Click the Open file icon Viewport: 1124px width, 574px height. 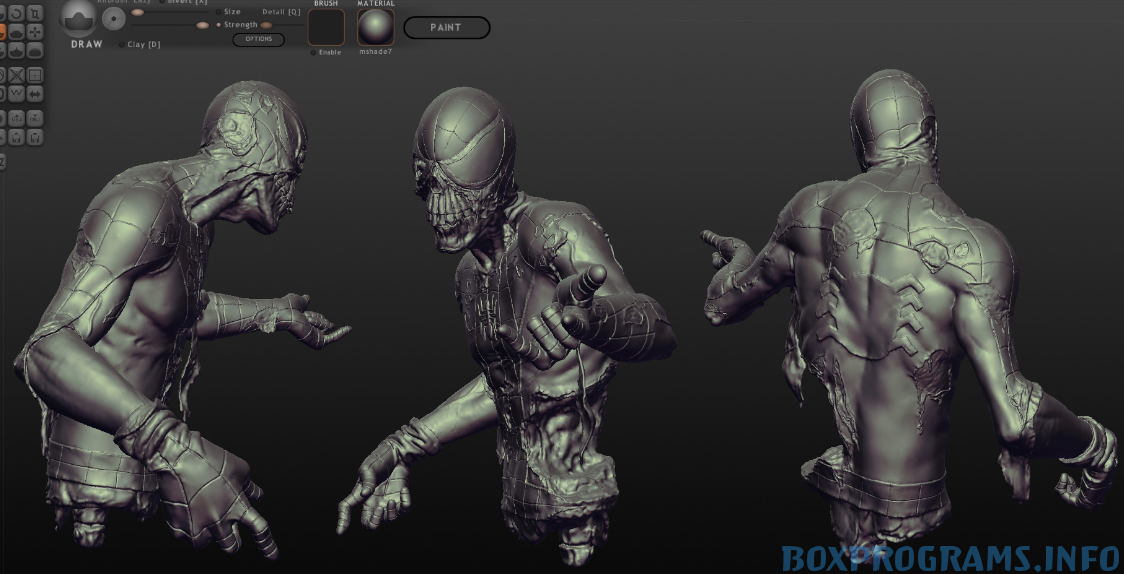click(16, 136)
